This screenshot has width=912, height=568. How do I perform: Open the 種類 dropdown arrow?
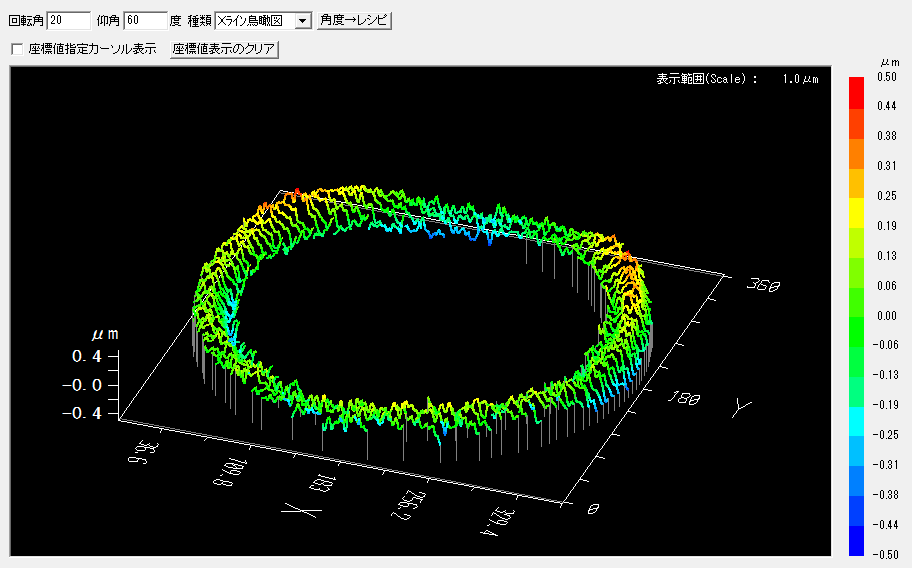click(302, 21)
